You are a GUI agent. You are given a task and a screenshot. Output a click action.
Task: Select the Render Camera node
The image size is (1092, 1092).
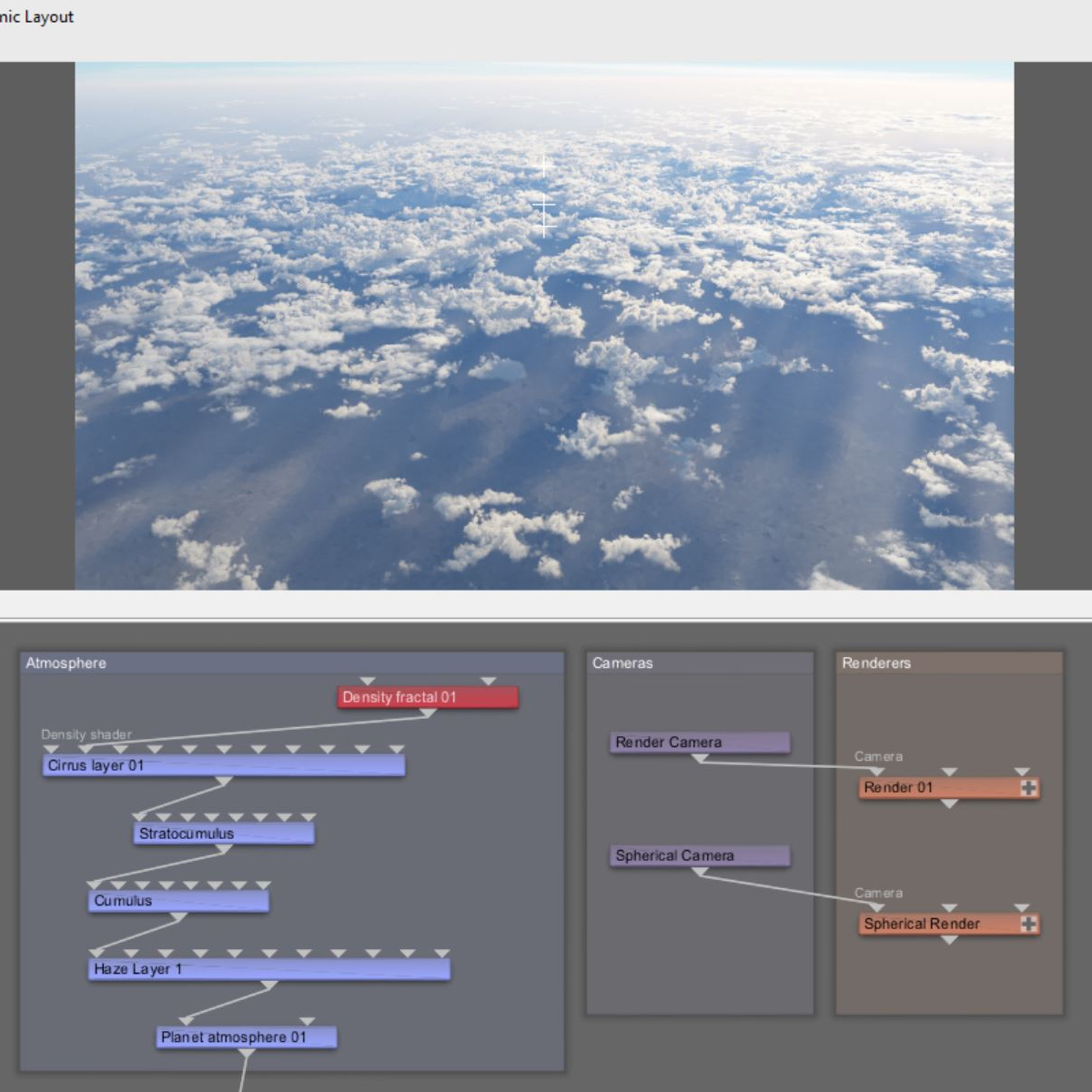pos(700,743)
